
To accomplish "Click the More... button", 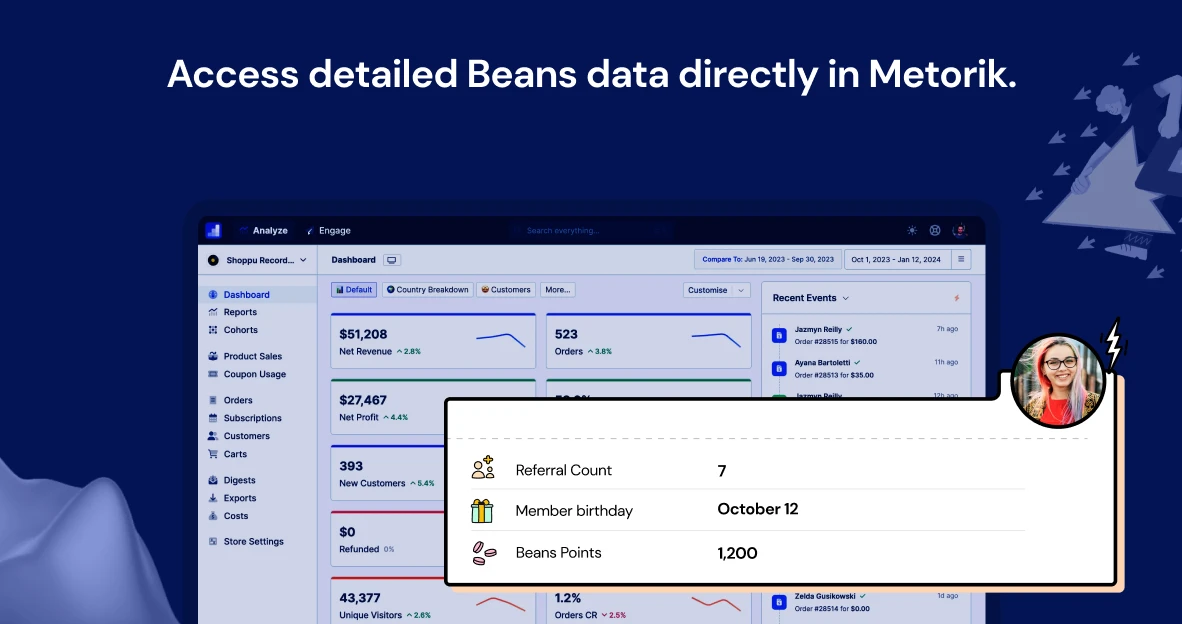I will tap(557, 290).
